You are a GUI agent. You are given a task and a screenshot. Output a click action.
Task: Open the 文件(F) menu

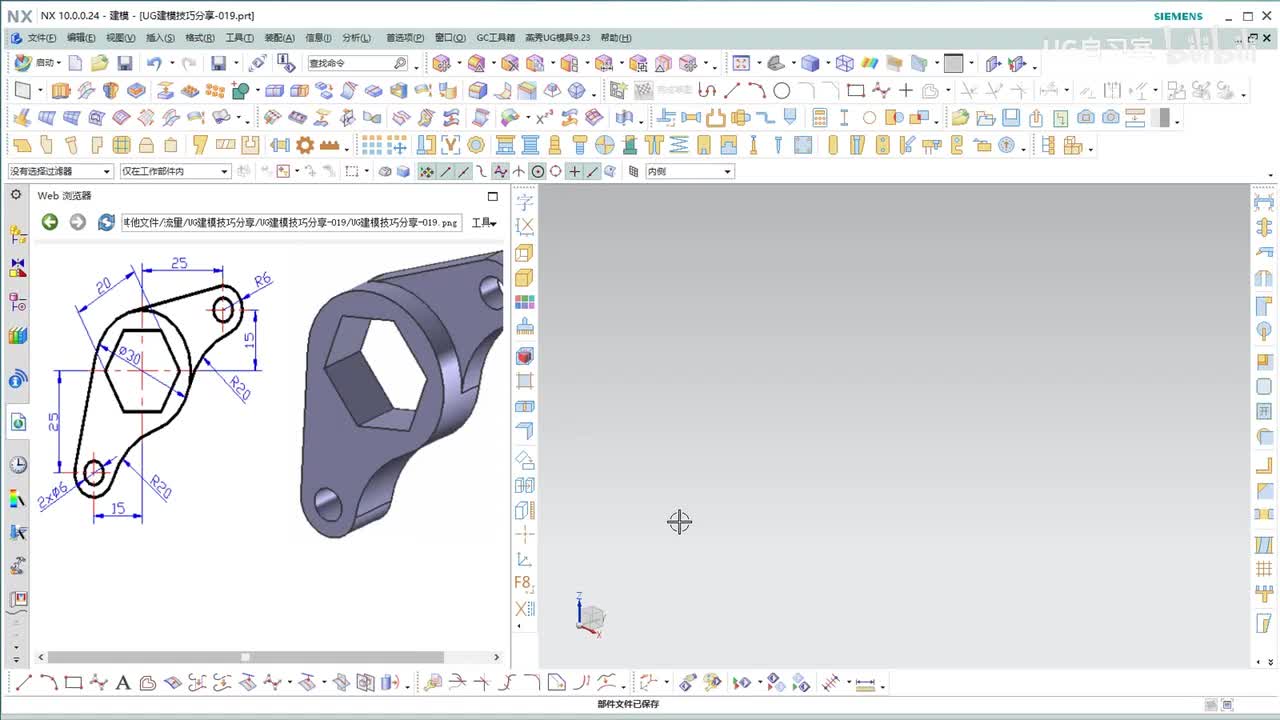click(41, 38)
